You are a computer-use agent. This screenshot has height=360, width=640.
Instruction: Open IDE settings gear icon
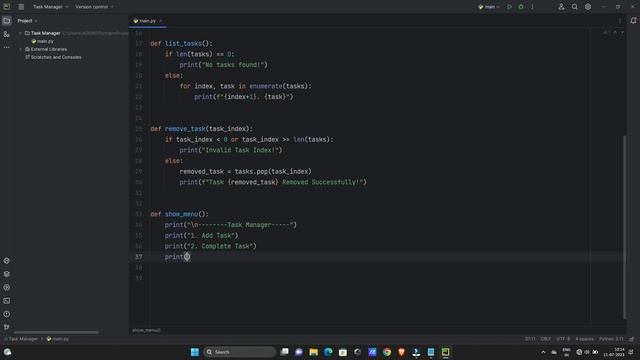pos(588,7)
